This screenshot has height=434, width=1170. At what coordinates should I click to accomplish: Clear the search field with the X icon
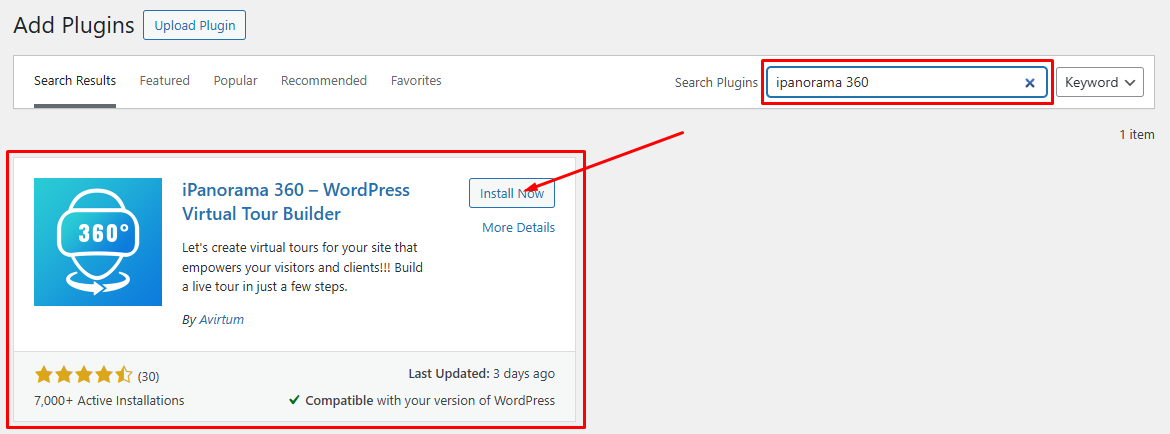[1030, 83]
